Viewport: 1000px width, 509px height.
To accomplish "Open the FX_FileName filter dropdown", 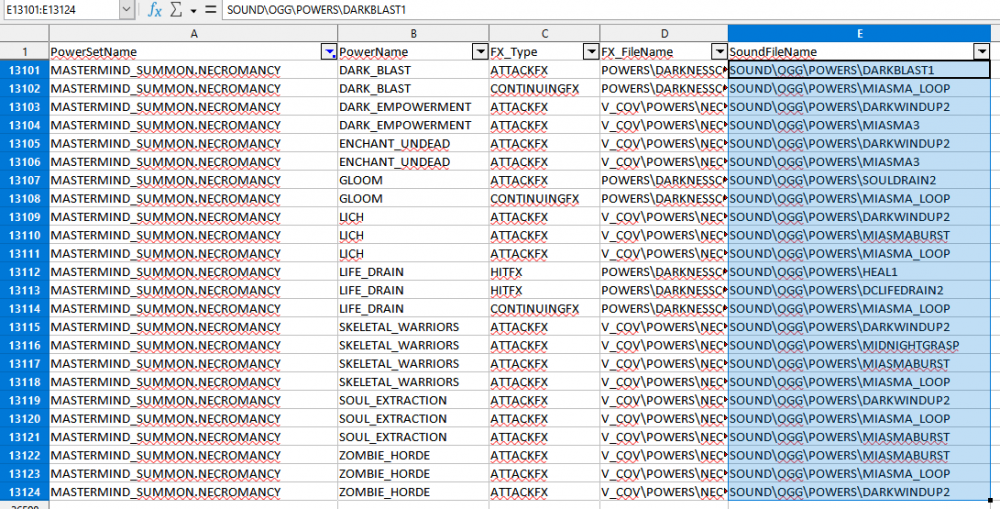I will coord(718,52).
